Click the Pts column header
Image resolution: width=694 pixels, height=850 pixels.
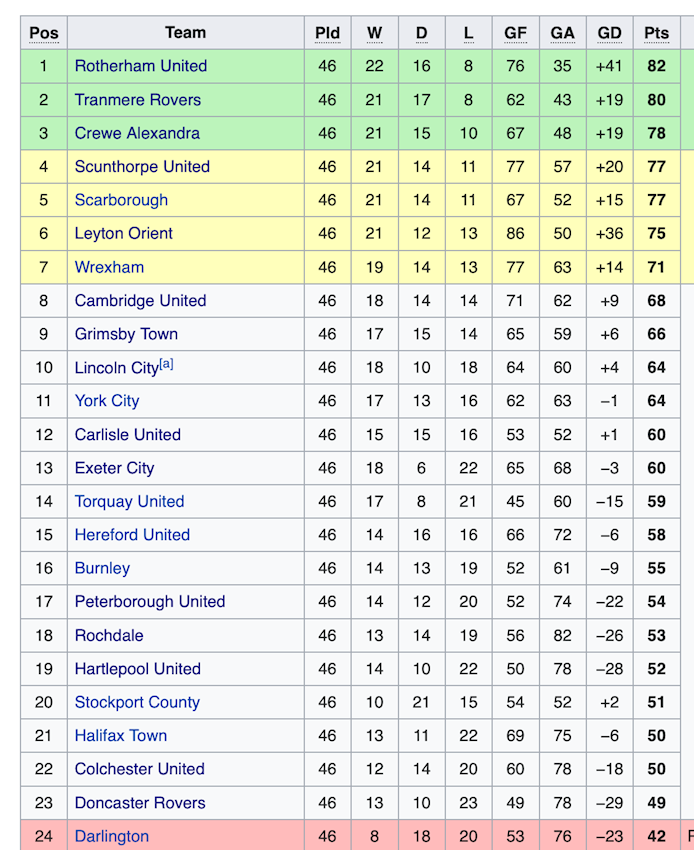[657, 33]
